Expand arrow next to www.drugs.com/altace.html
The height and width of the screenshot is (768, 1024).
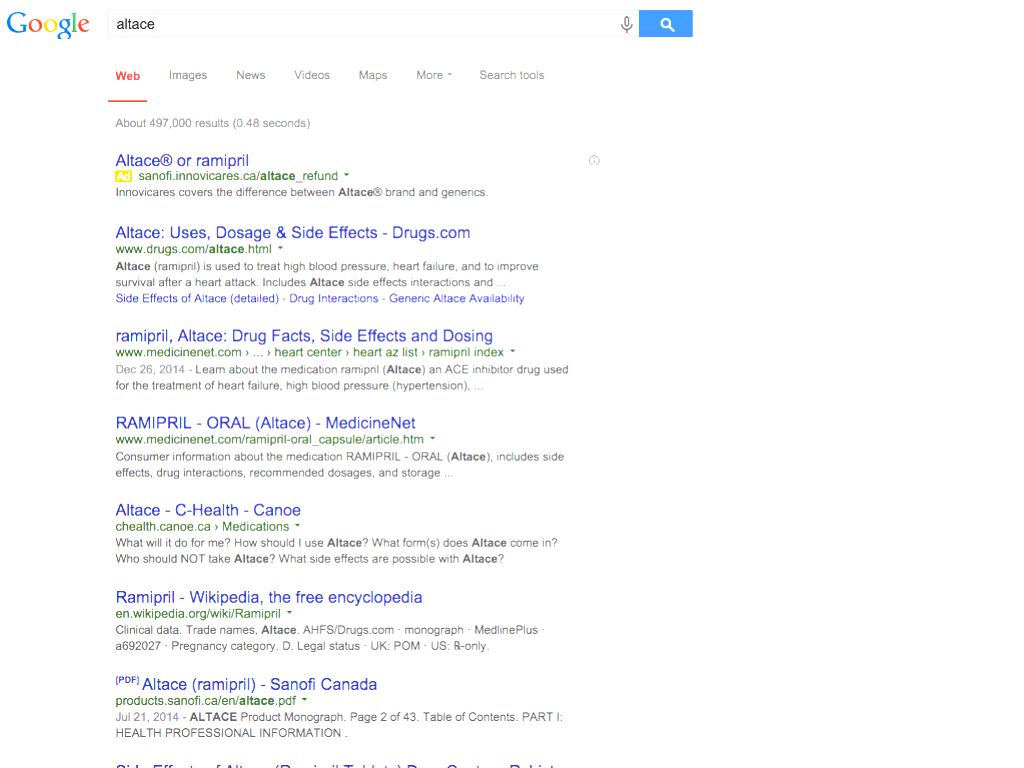(x=281, y=248)
